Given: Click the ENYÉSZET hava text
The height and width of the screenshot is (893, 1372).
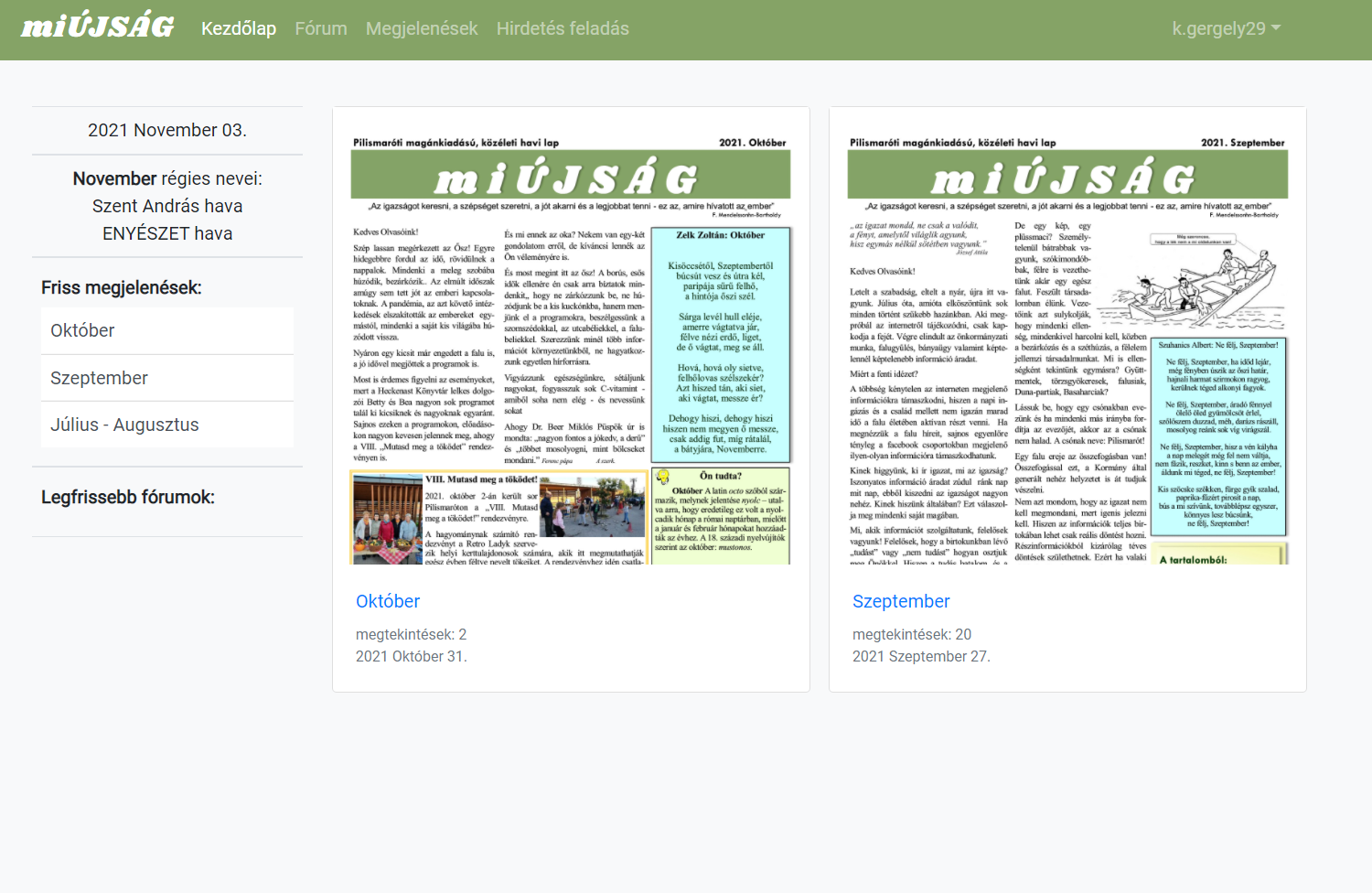Looking at the screenshot, I should [x=167, y=233].
